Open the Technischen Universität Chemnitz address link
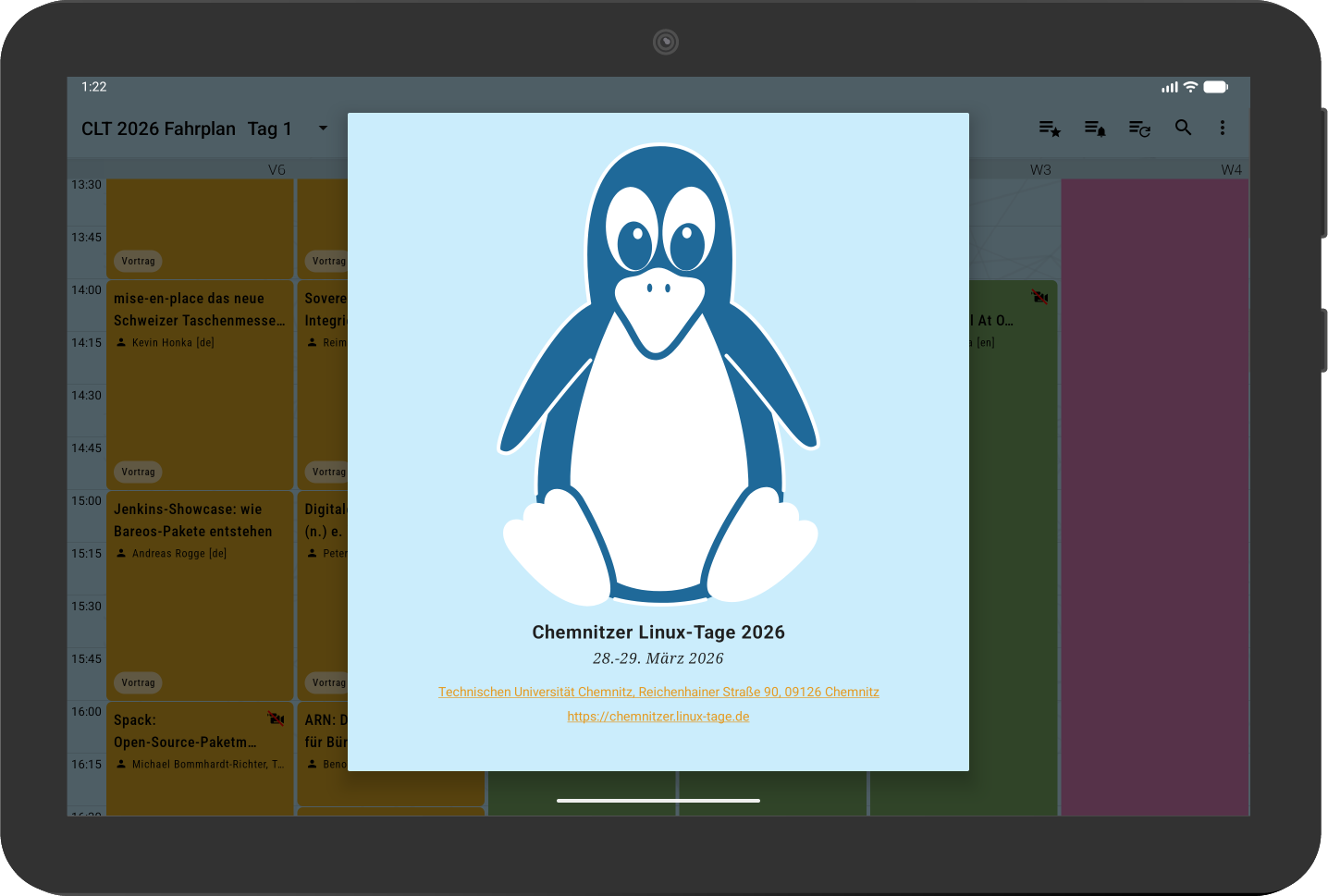Viewport: 1328px width, 896px height. tap(658, 692)
